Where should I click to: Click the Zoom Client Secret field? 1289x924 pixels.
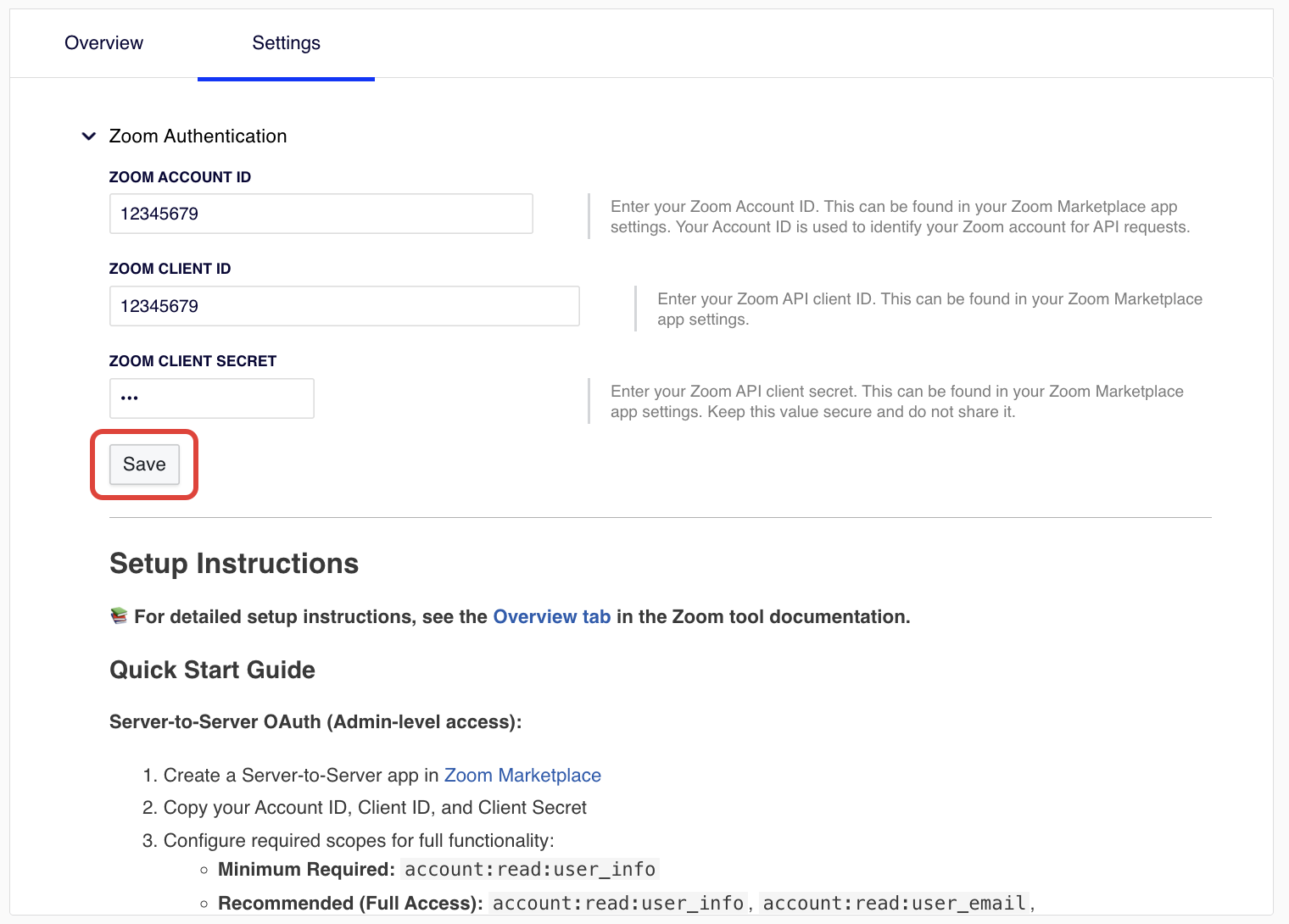[x=211, y=398]
